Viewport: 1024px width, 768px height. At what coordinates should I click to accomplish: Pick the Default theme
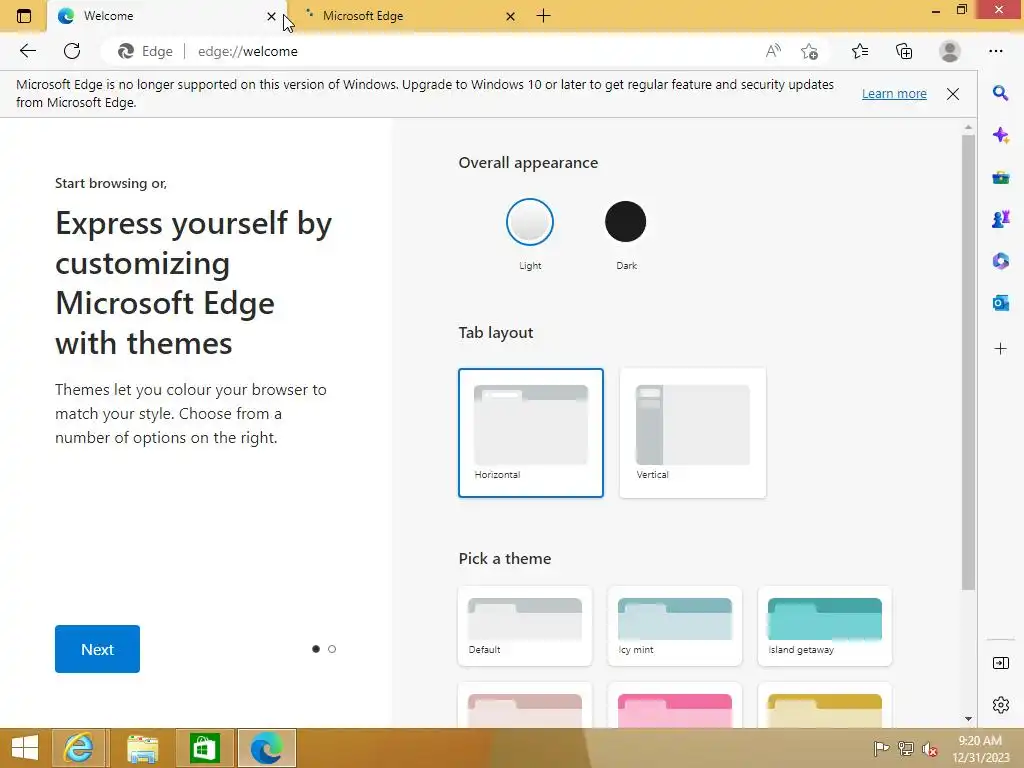click(524, 626)
